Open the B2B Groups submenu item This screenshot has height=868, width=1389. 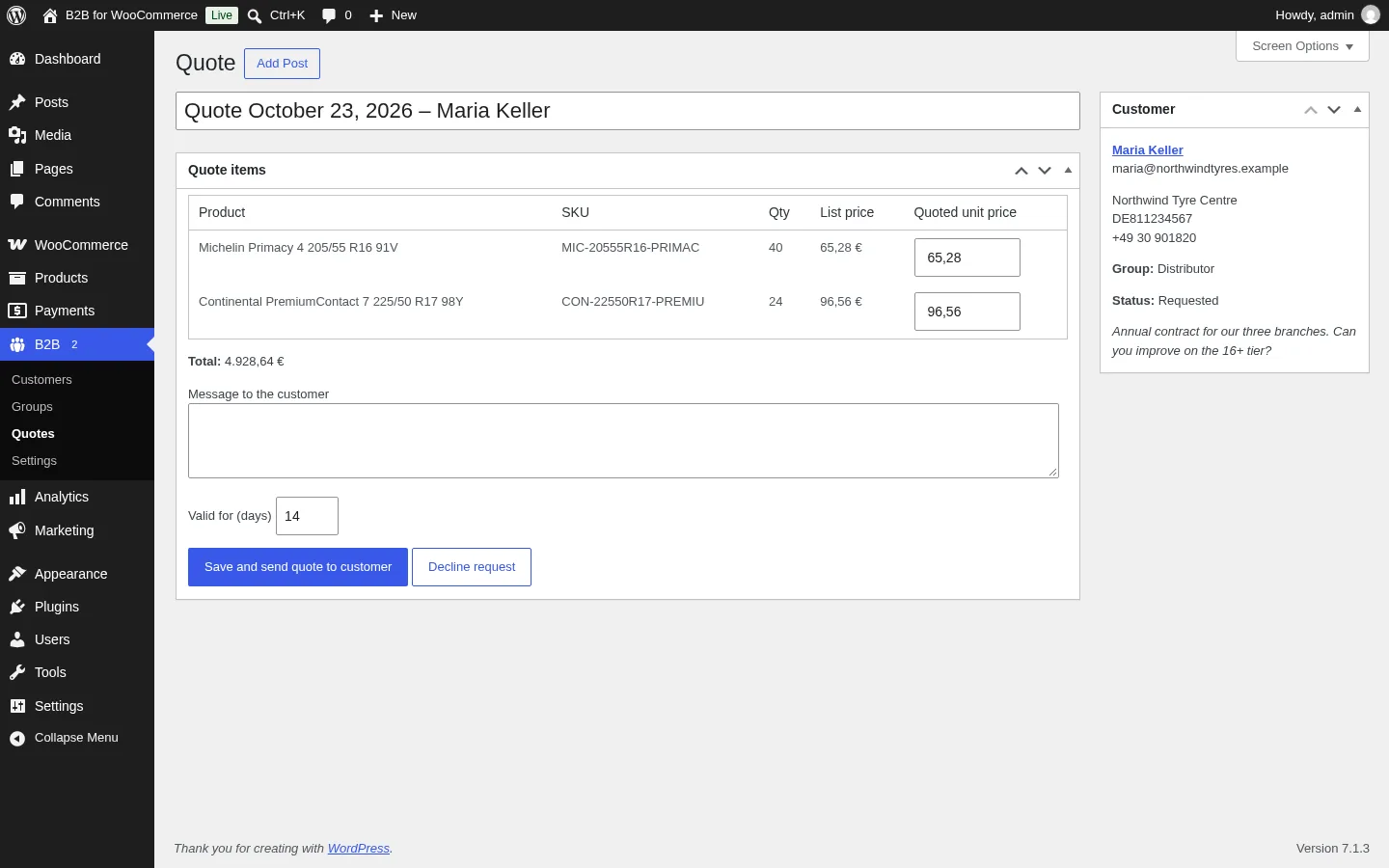coord(32,407)
